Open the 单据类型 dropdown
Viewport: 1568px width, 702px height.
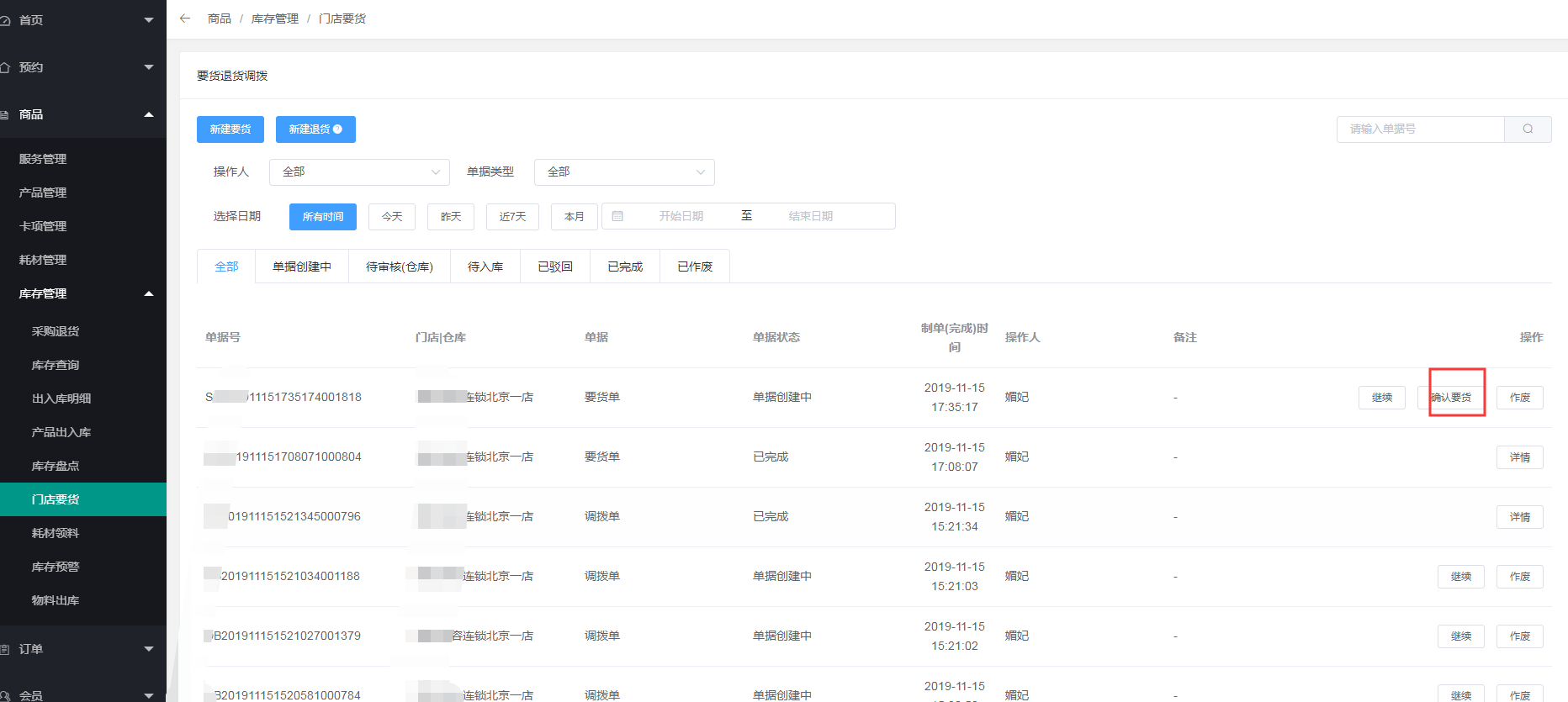click(624, 172)
